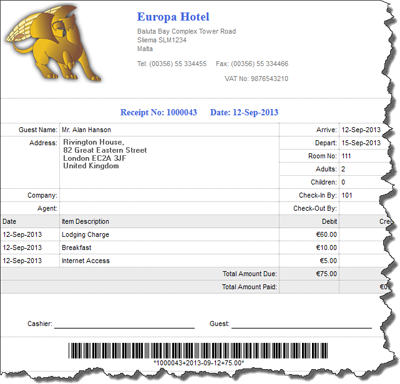Click the Item Description column header
Viewport: 400px width, 384px height.
tap(85, 221)
